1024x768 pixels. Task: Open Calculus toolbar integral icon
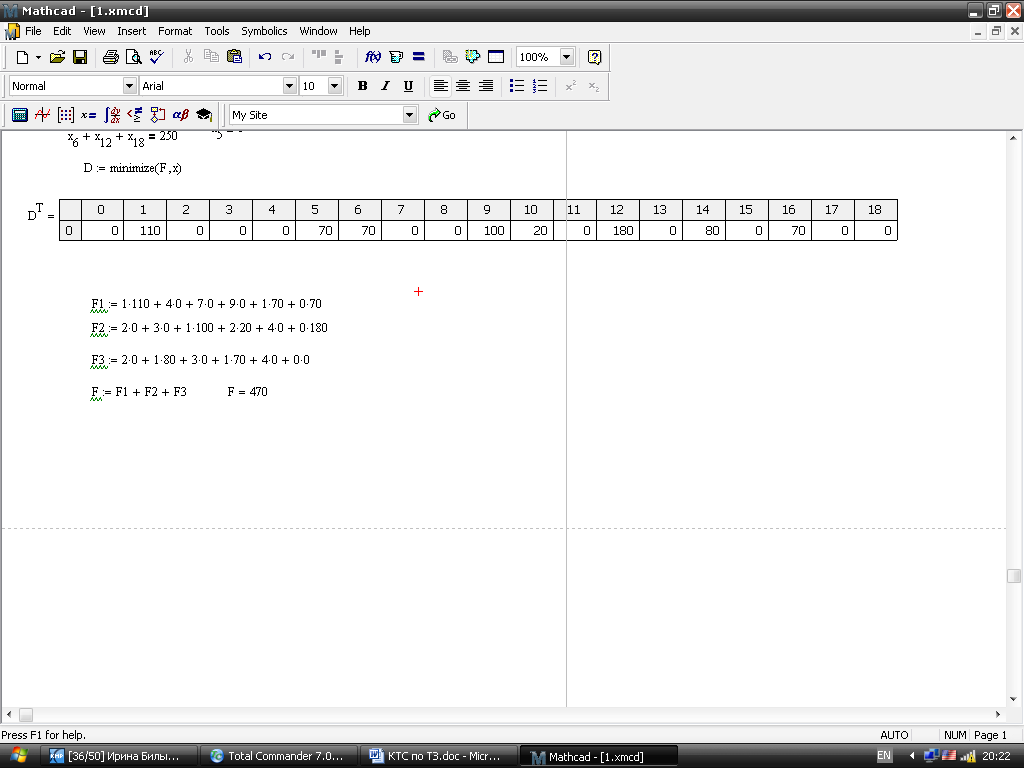(112, 116)
